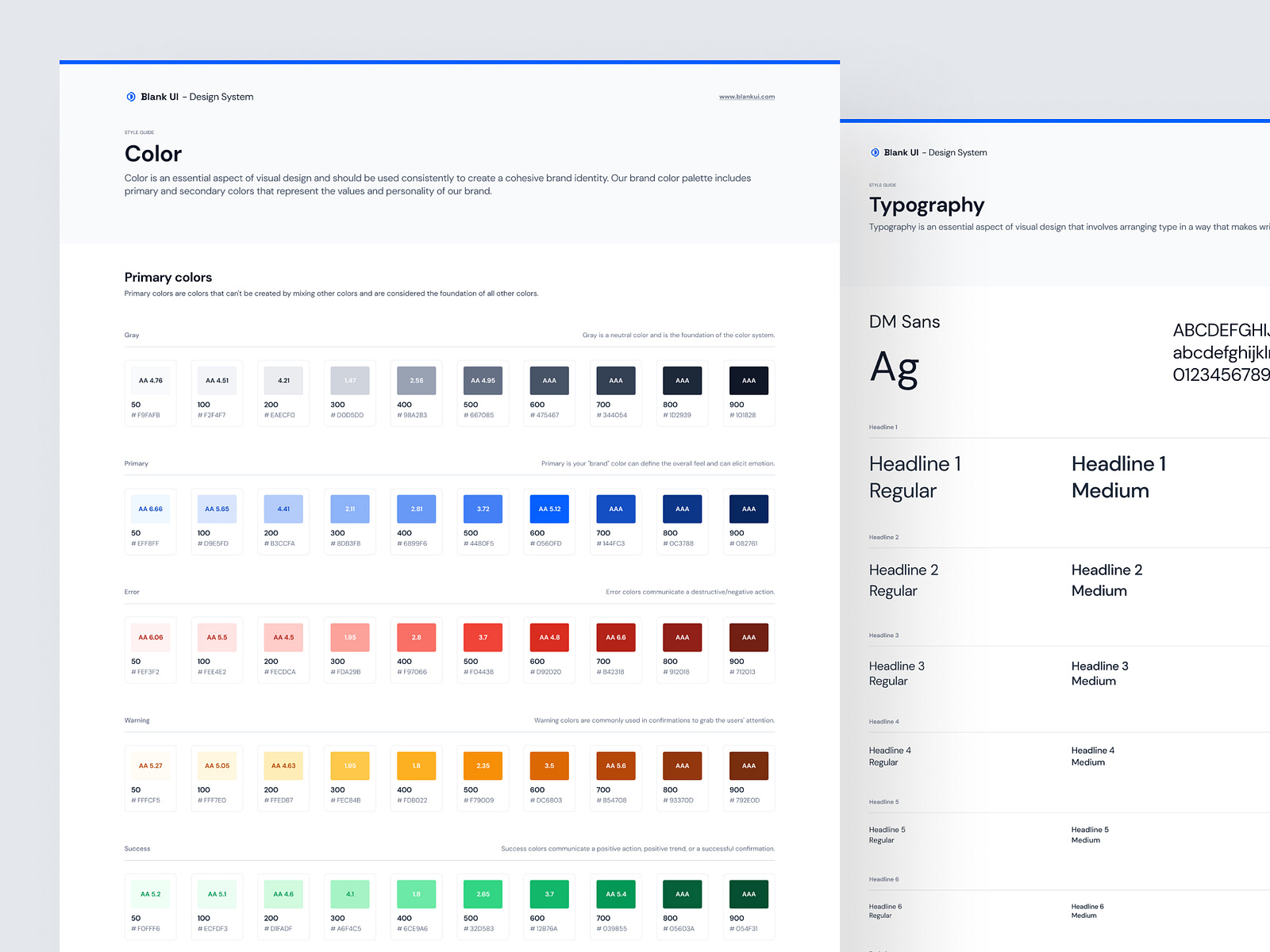1270x952 pixels.
Task: Click the 'Typography' page title
Action: pos(927,205)
